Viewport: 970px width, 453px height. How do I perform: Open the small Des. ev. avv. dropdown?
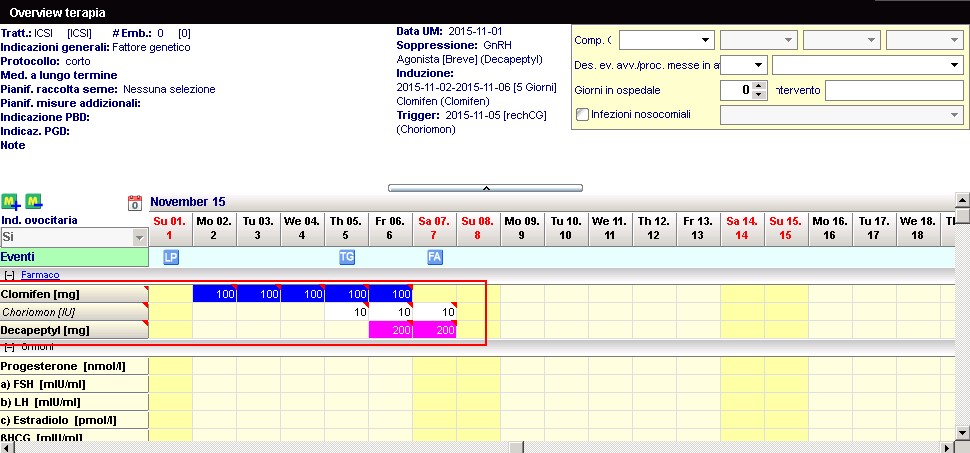744,65
